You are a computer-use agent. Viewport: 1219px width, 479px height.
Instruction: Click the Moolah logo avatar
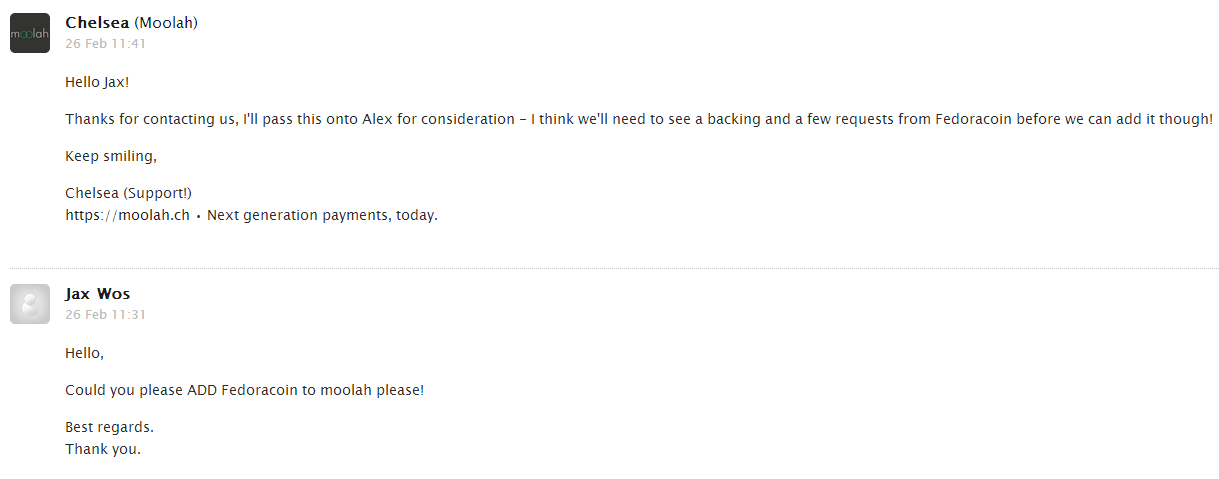(x=30, y=33)
